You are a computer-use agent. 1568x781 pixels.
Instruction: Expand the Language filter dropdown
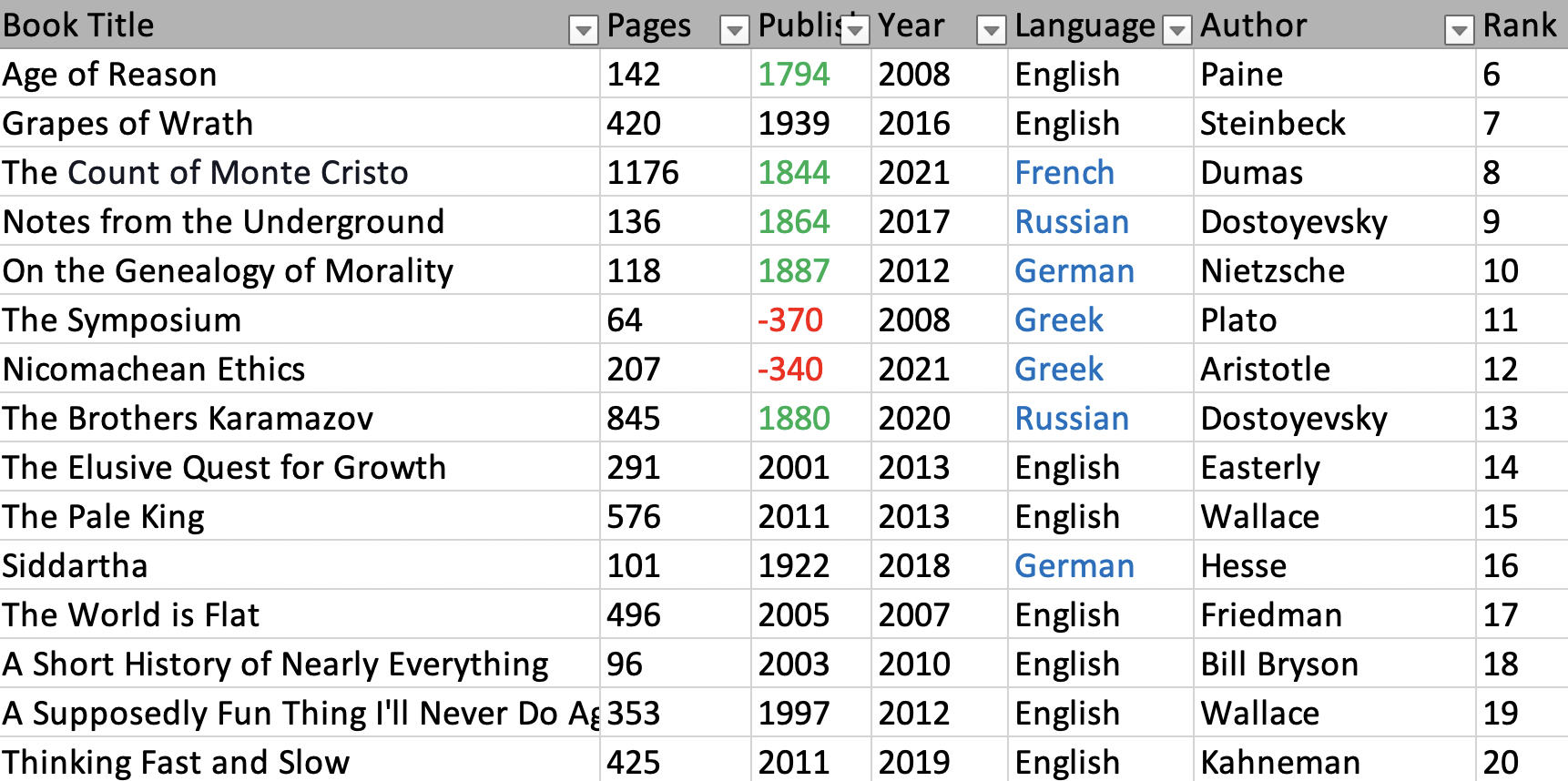pyautogui.click(x=1177, y=31)
